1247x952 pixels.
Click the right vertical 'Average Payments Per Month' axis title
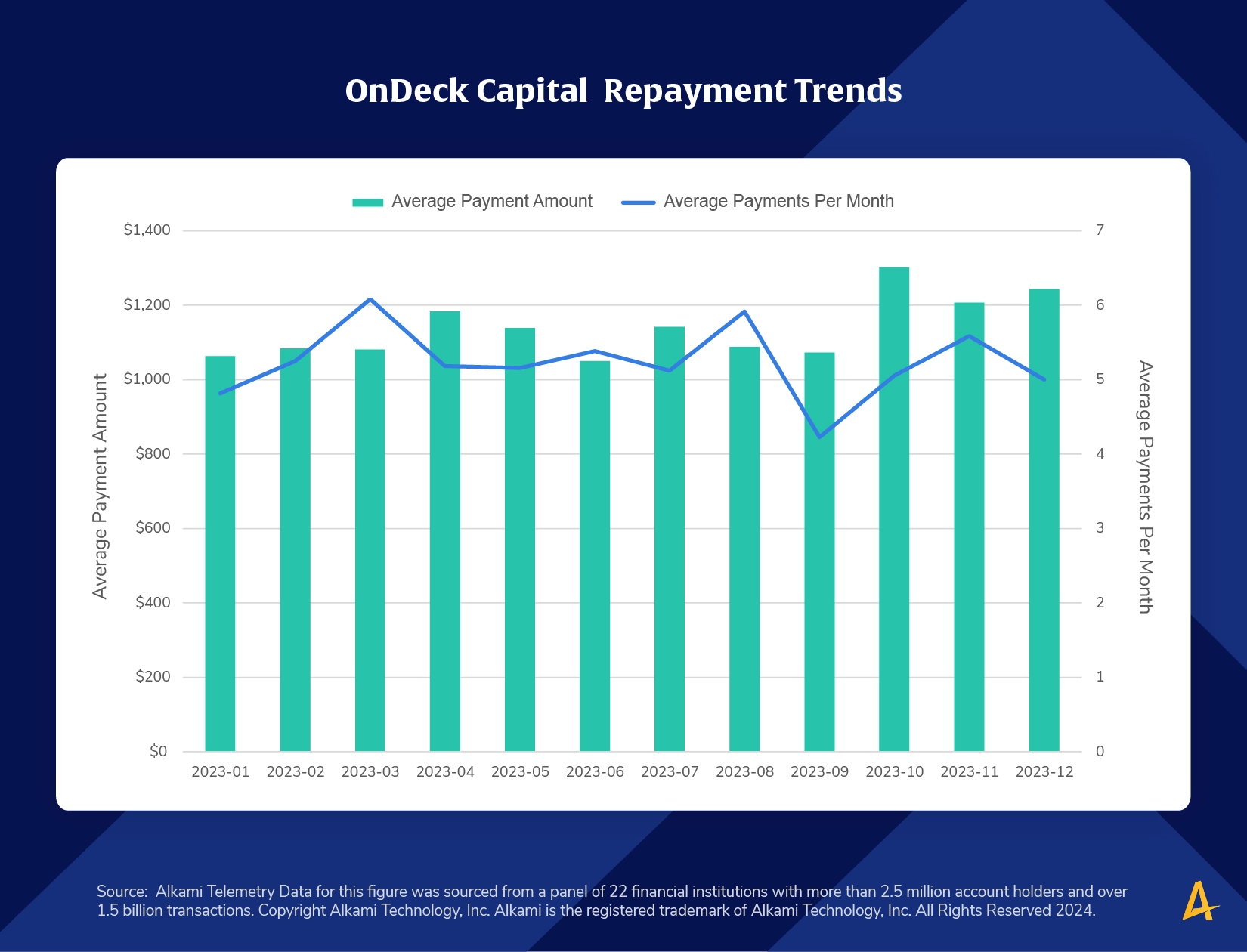pos(1146,487)
